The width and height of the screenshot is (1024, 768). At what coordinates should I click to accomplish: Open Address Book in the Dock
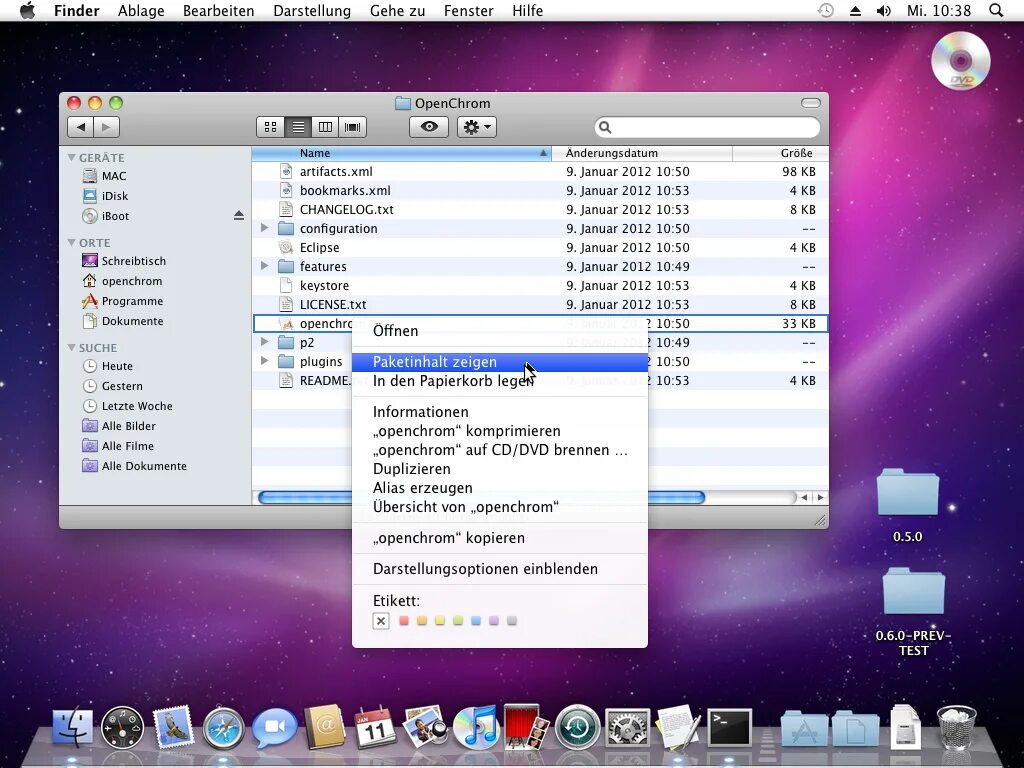(x=325, y=727)
